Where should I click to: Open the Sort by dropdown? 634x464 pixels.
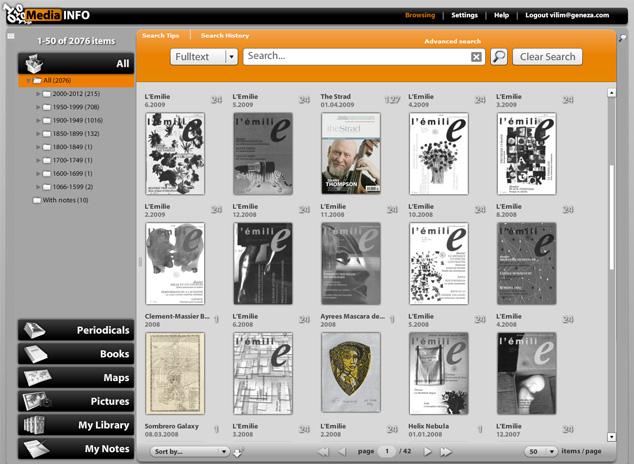click(190, 451)
